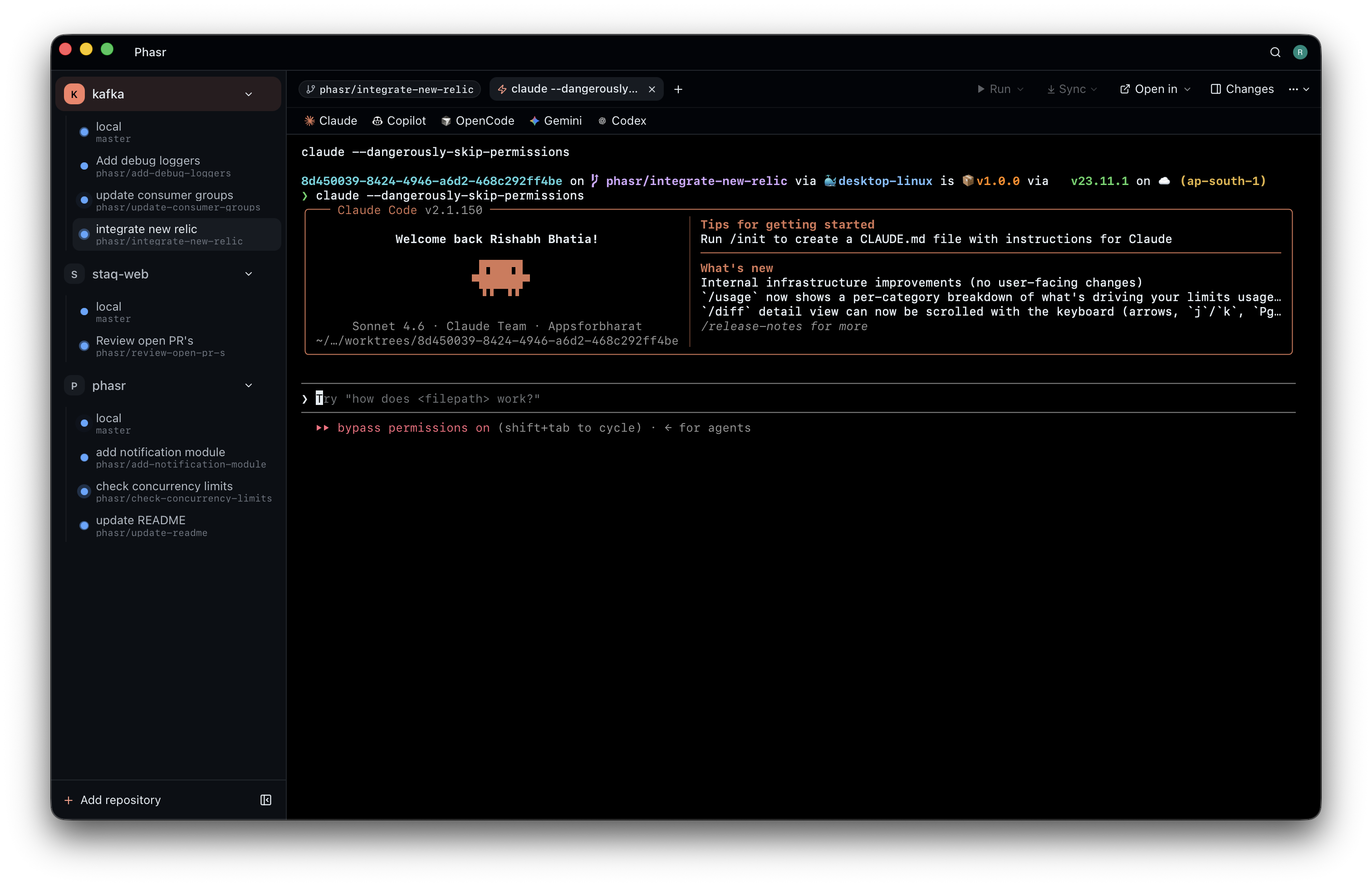
Task: Select integrate new relic workspace
Action: pos(176,234)
